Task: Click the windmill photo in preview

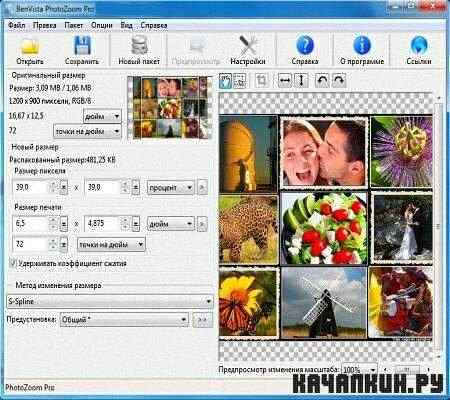Action: click(324, 303)
